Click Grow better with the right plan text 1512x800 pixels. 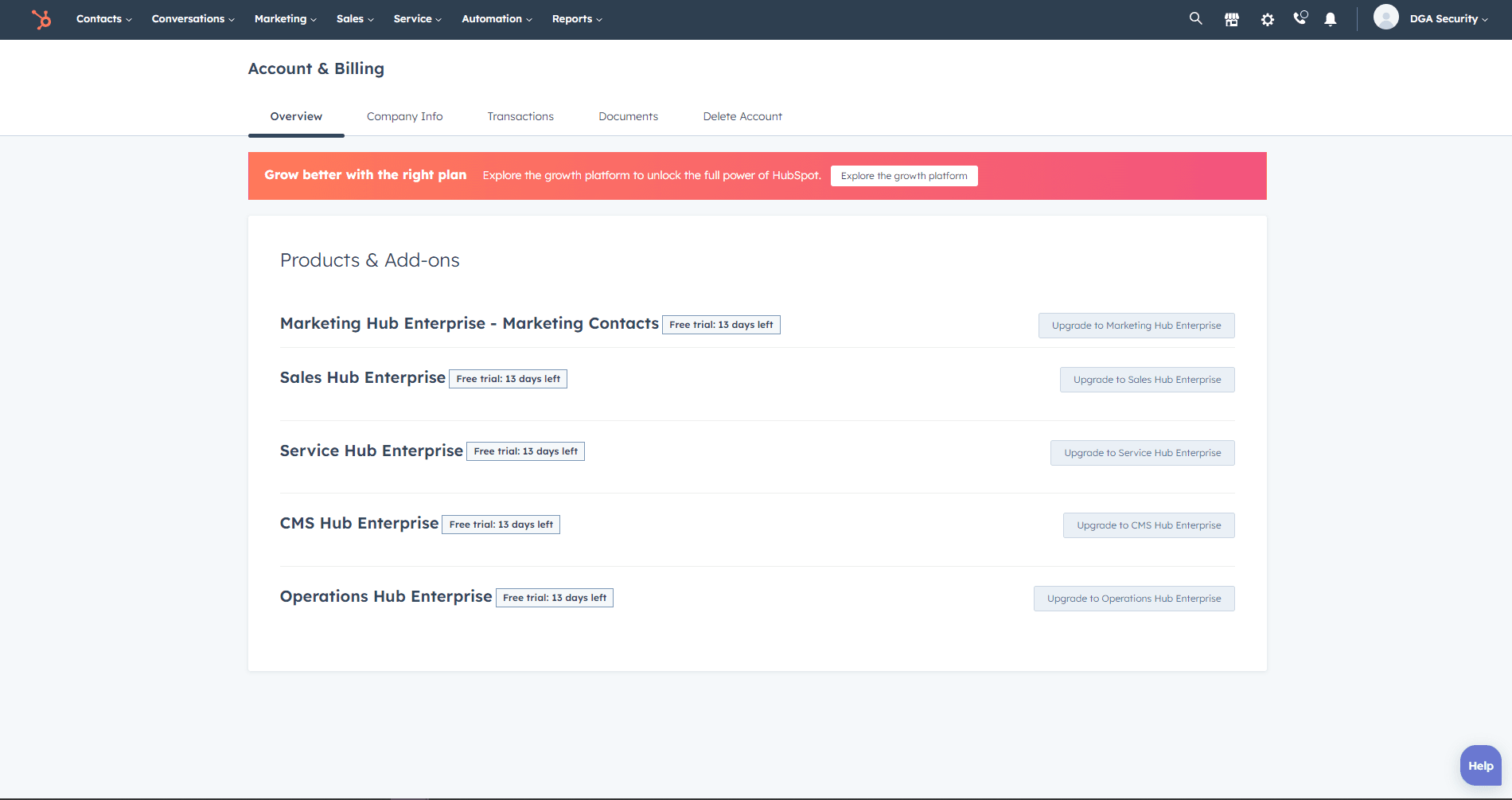365,175
